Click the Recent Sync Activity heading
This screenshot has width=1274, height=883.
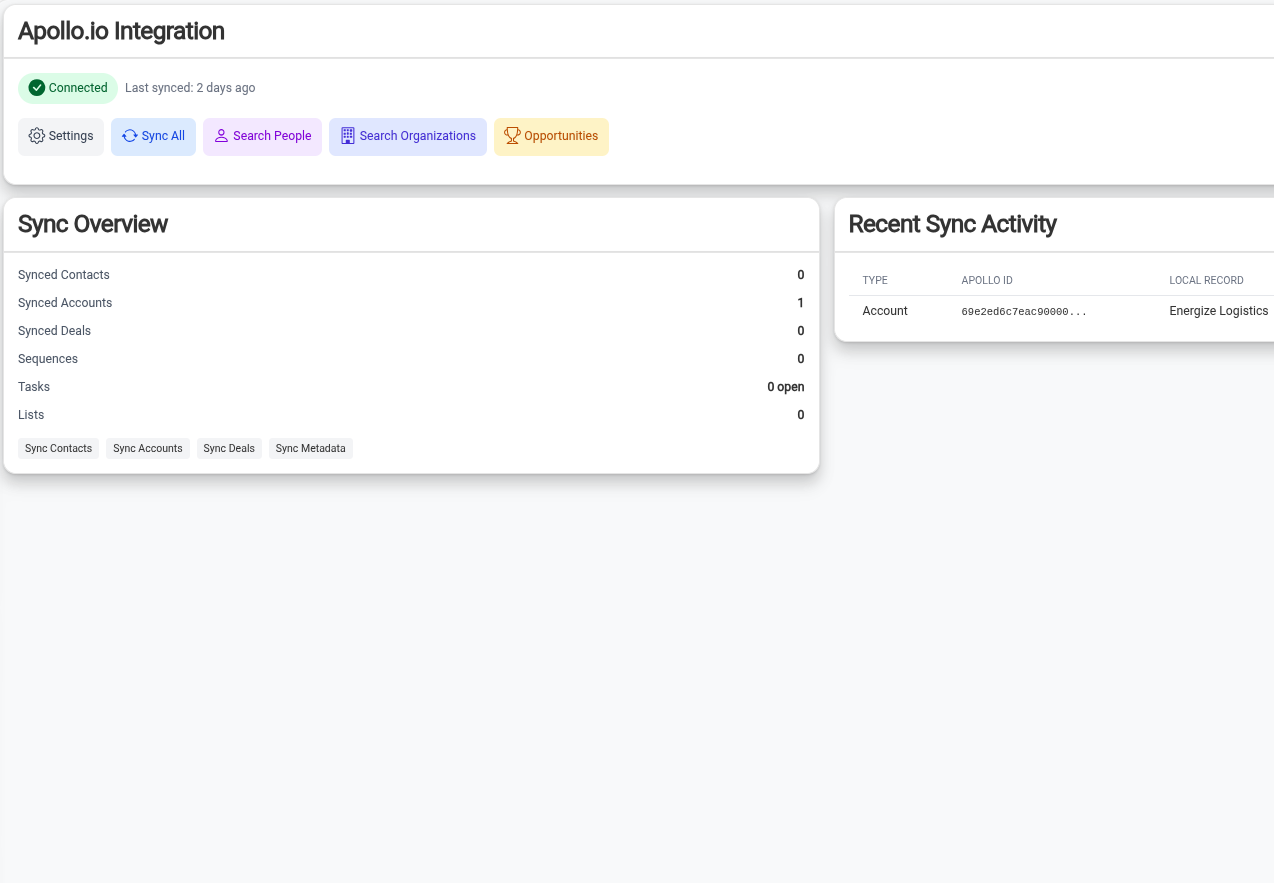pos(952,224)
